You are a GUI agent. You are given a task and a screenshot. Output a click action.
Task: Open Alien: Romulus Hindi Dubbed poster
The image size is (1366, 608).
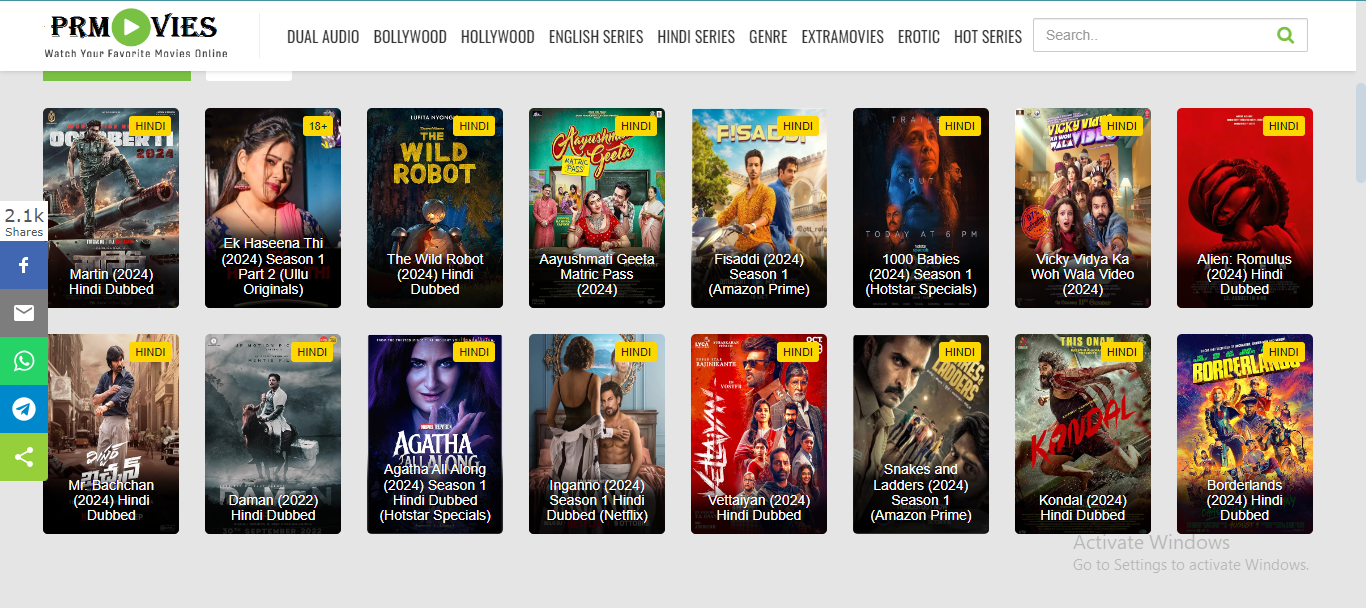pyautogui.click(x=1245, y=208)
